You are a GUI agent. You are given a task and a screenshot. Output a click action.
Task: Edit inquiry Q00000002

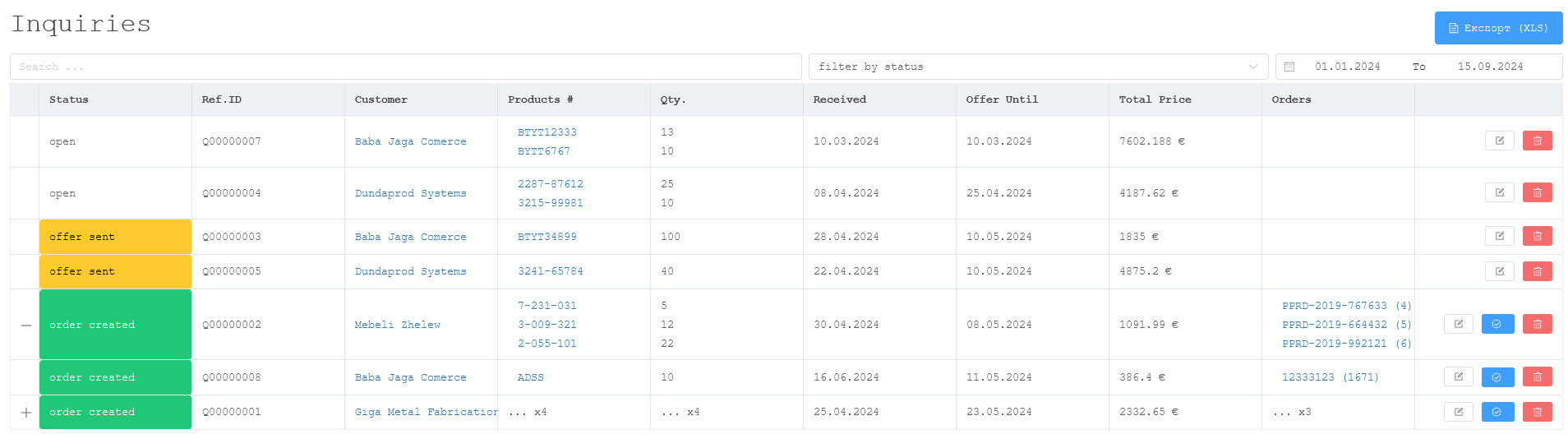[x=1458, y=324]
